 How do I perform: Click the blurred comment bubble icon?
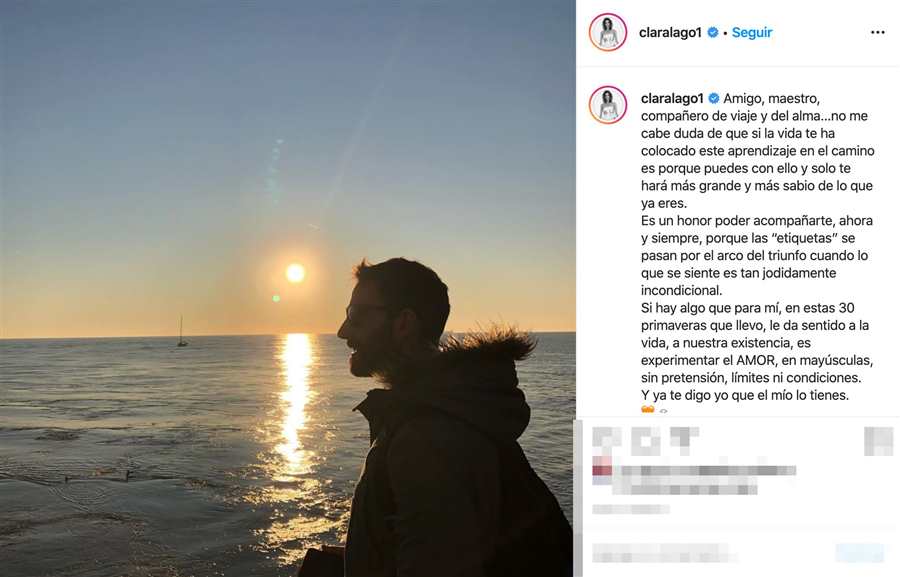click(645, 440)
